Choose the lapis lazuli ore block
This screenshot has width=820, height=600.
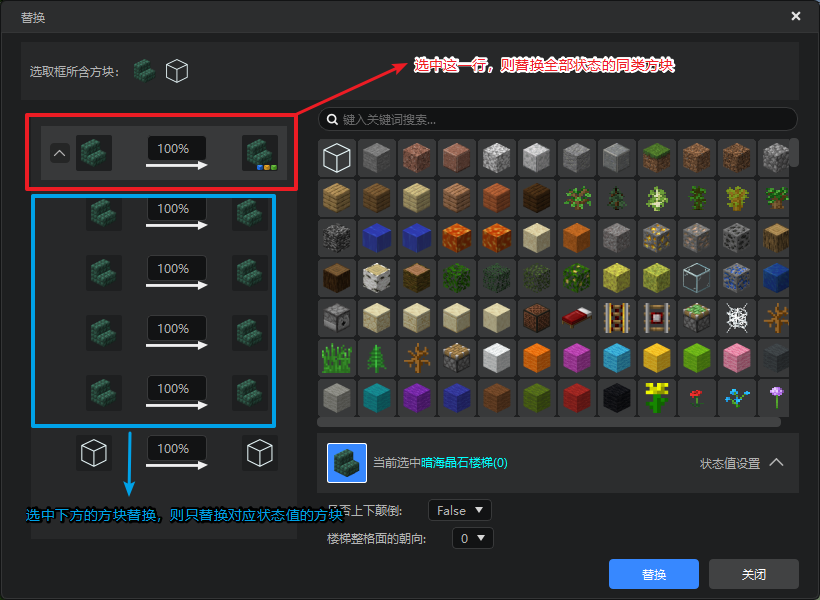736,278
